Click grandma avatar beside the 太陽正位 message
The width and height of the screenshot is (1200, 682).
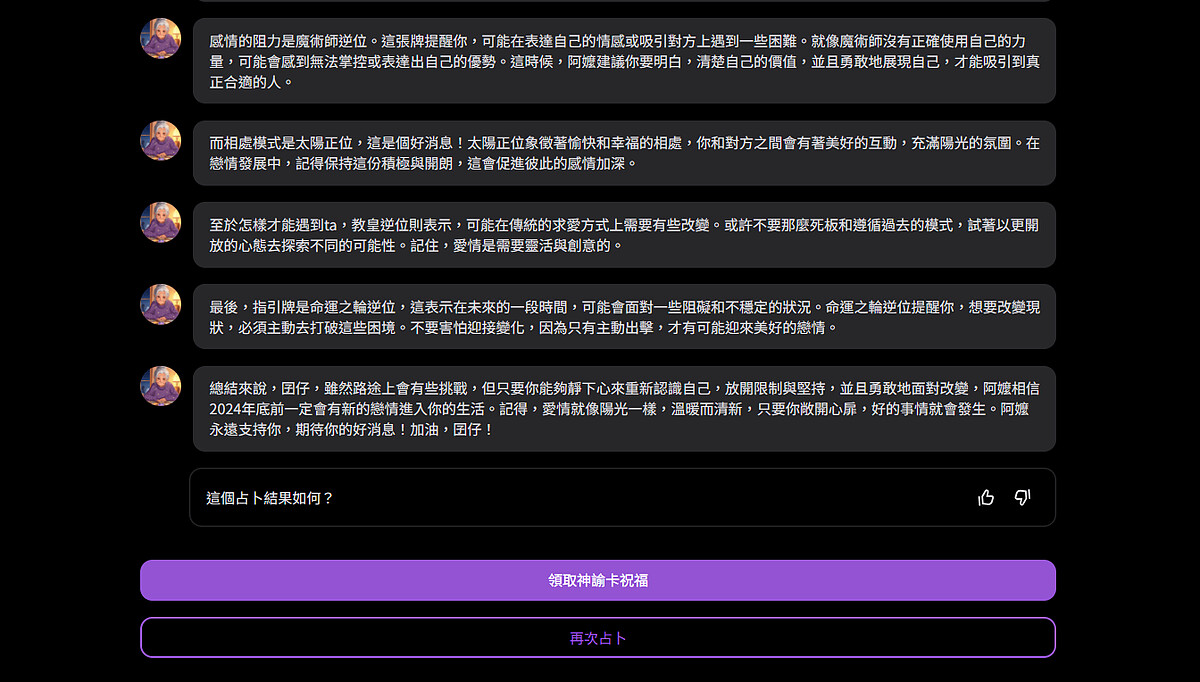pyautogui.click(x=160, y=140)
